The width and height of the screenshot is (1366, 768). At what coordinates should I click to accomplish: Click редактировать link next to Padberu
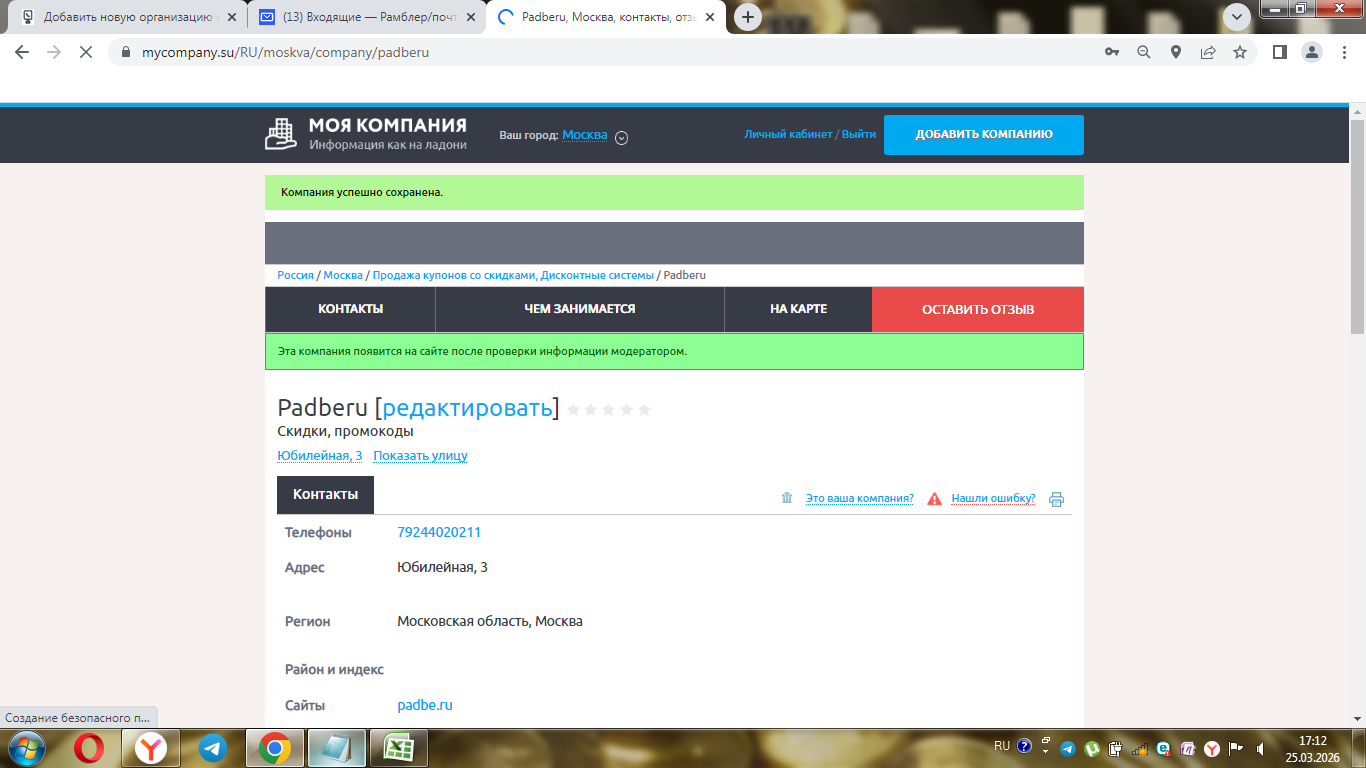pyautogui.click(x=468, y=407)
